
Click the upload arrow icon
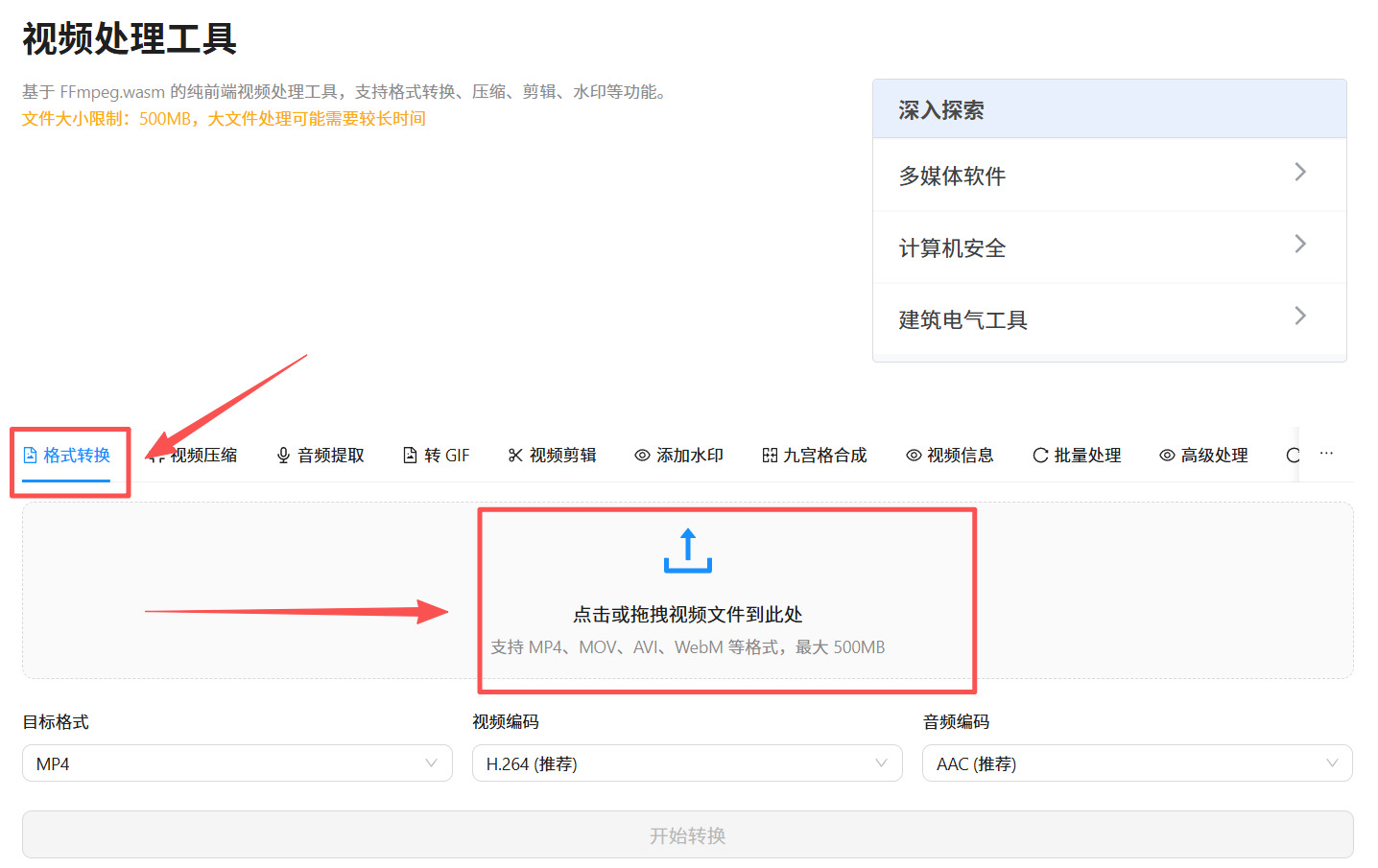[x=687, y=551]
